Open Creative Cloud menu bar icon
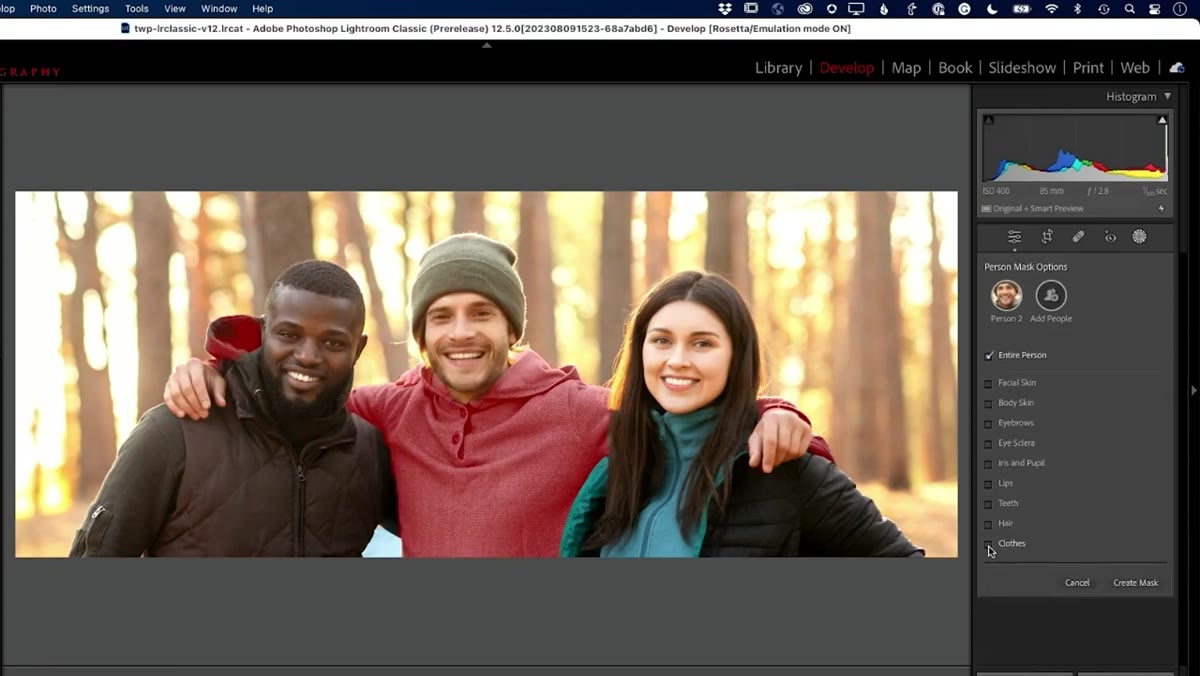Screen dimensions: 1200x676 pos(804,8)
